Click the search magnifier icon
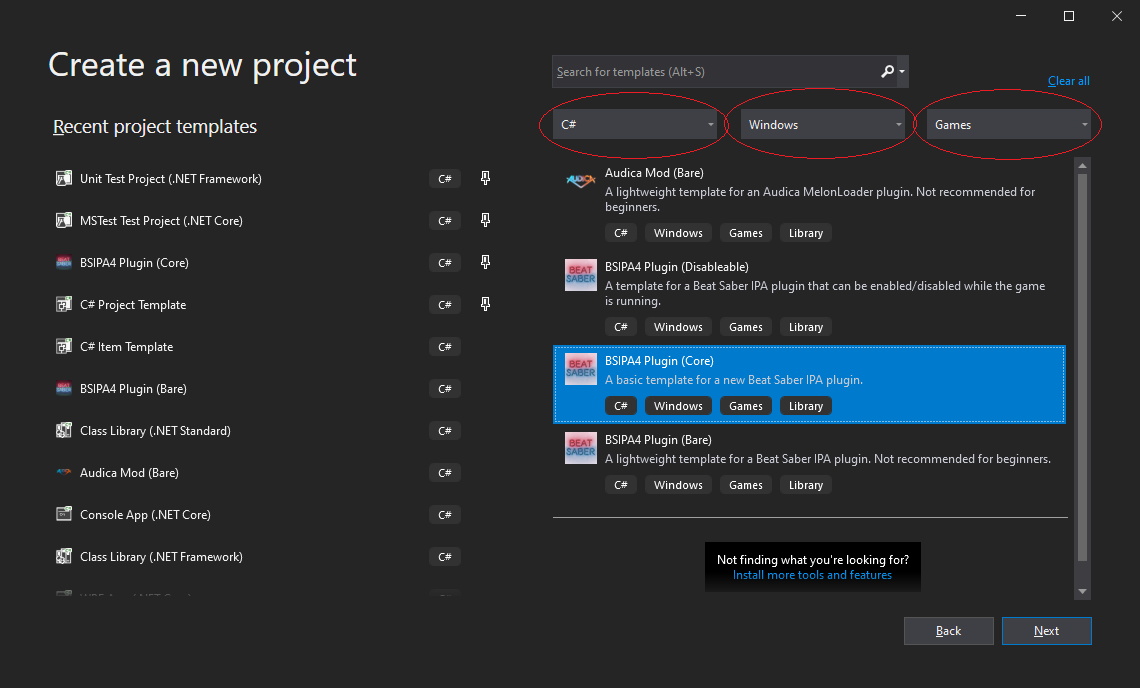The image size is (1140, 688). [x=887, y=71]
